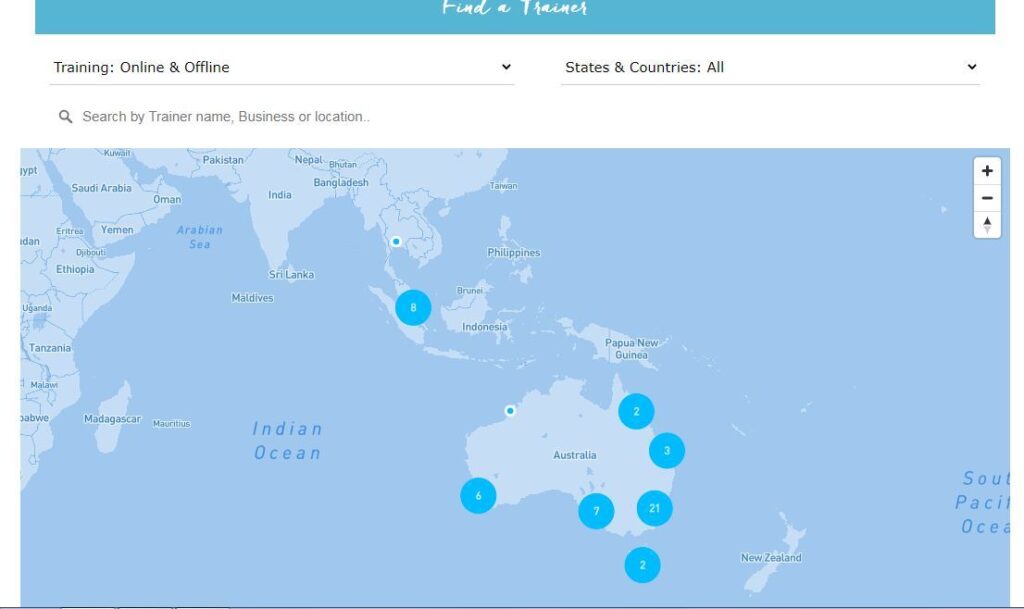The height and width of the screenshot is (609, 1024).
Task: Expand the Training dropdown chevron arrow
Action: pyautogui.click(x=508, y=67)
